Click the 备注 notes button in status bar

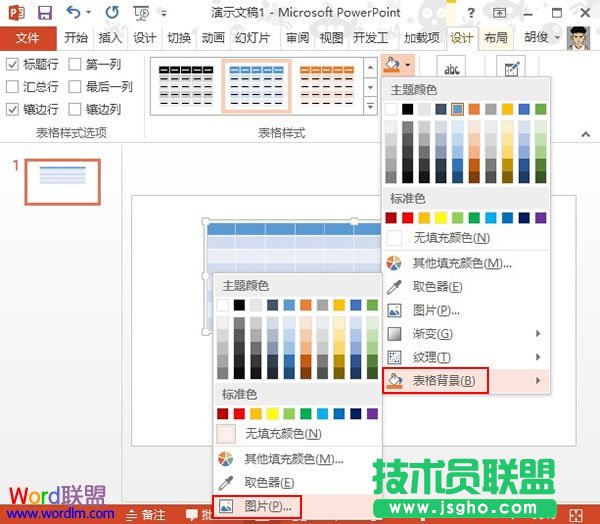pos(146,515)
